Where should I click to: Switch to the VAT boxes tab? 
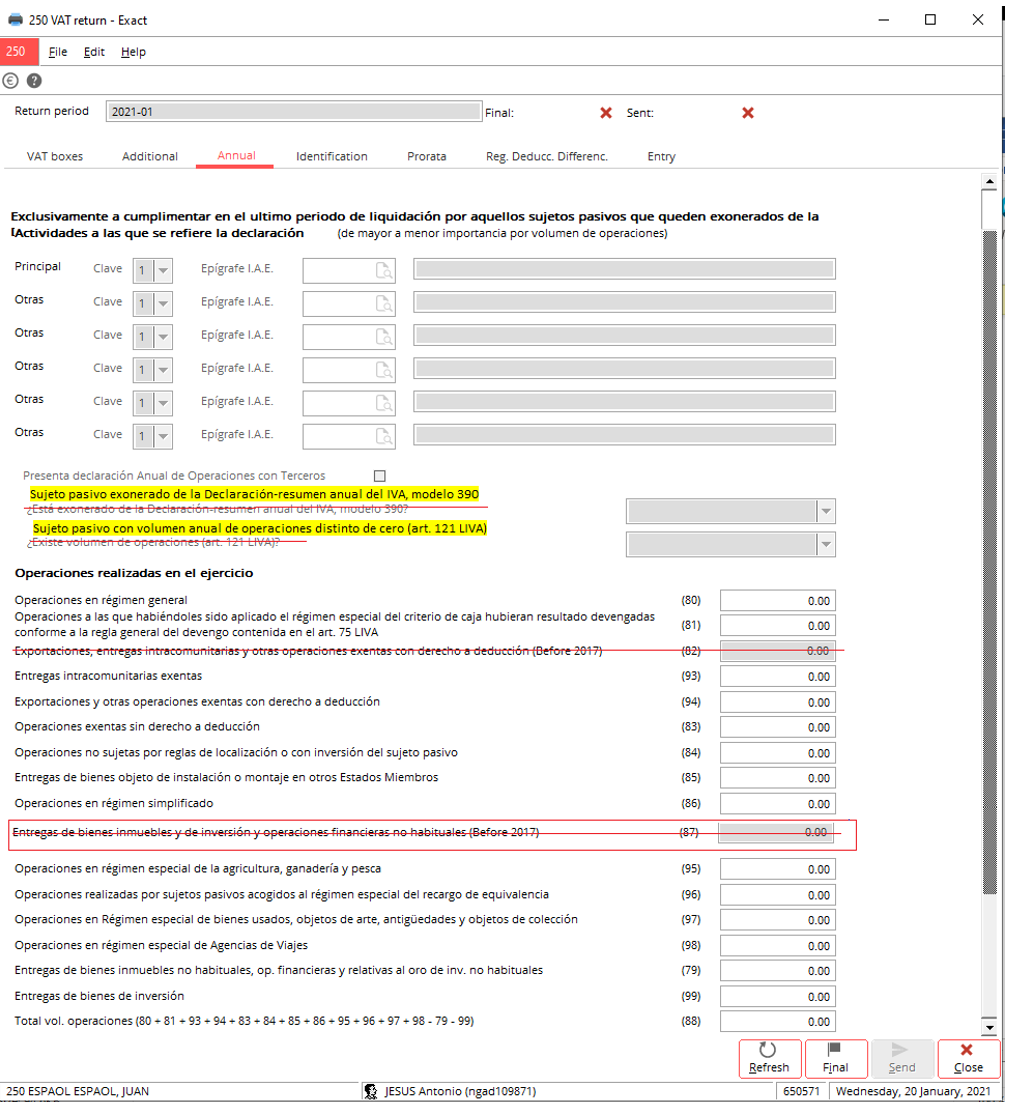click(55, 156)
